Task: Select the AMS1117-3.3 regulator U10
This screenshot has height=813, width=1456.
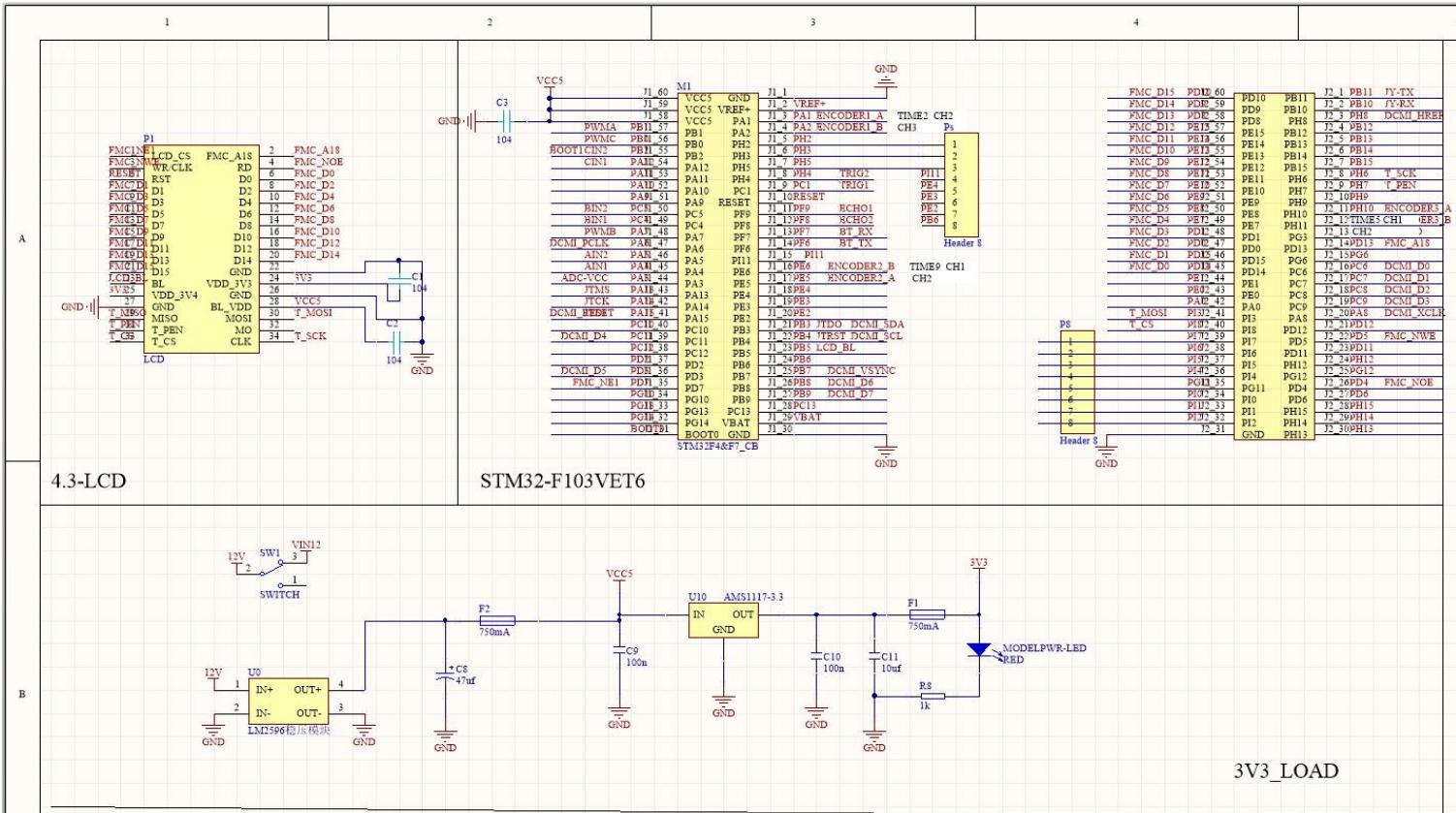Action: coord(723,620)
